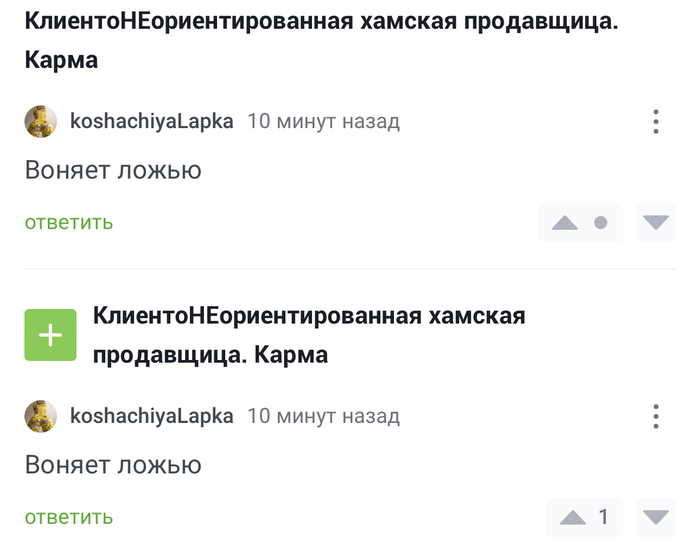
Task: Downvote the bottom comment rated 1
Action: click(656, 517)
